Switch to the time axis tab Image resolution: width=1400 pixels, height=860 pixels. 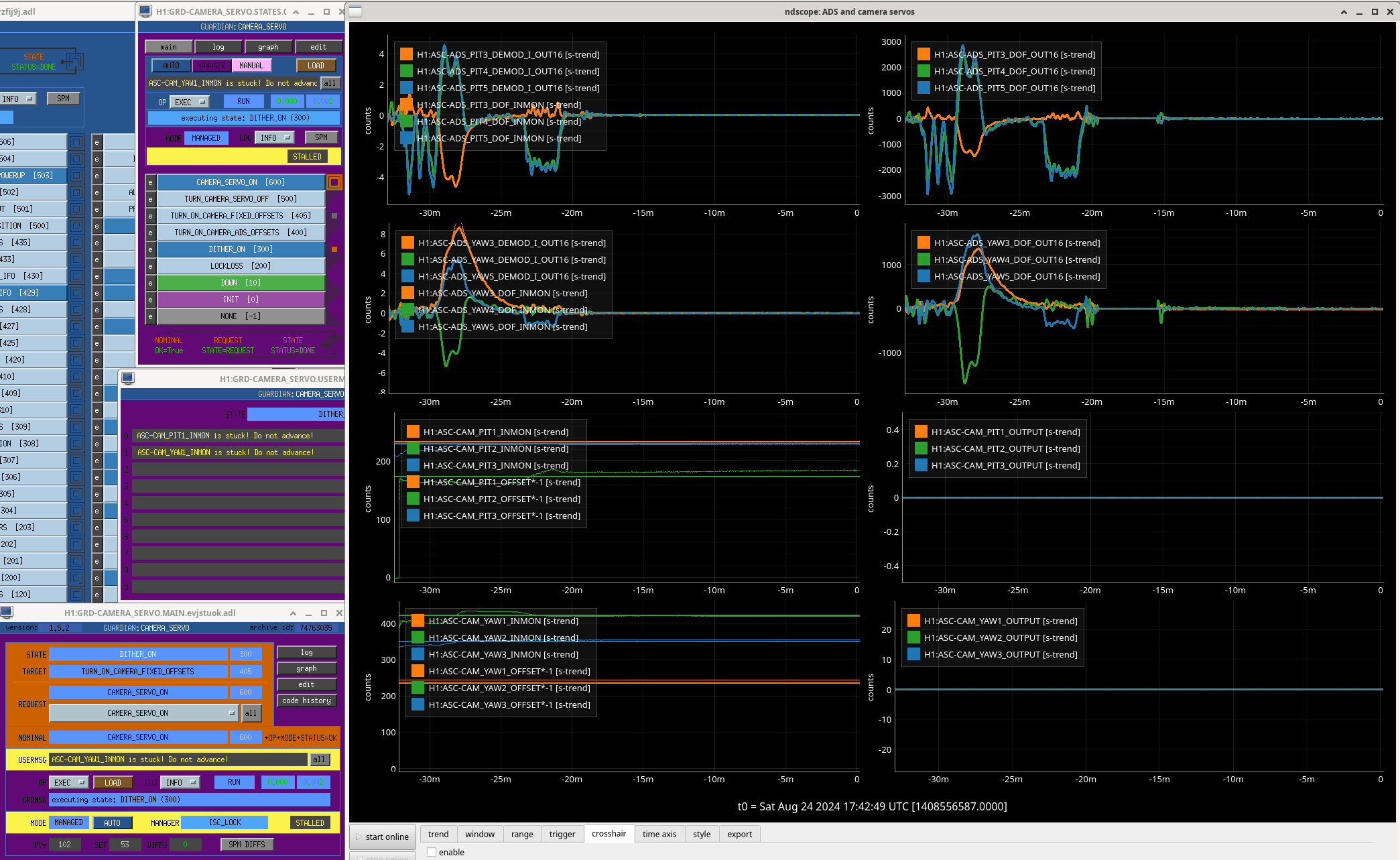[659, 834]
